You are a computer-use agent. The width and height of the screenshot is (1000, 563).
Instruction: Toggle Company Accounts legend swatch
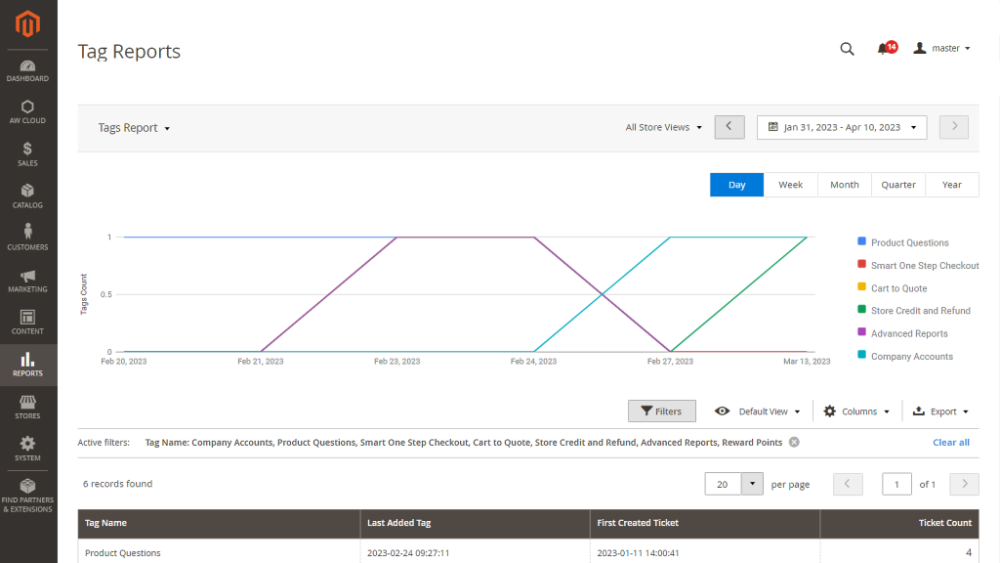[x=862, y=355]
